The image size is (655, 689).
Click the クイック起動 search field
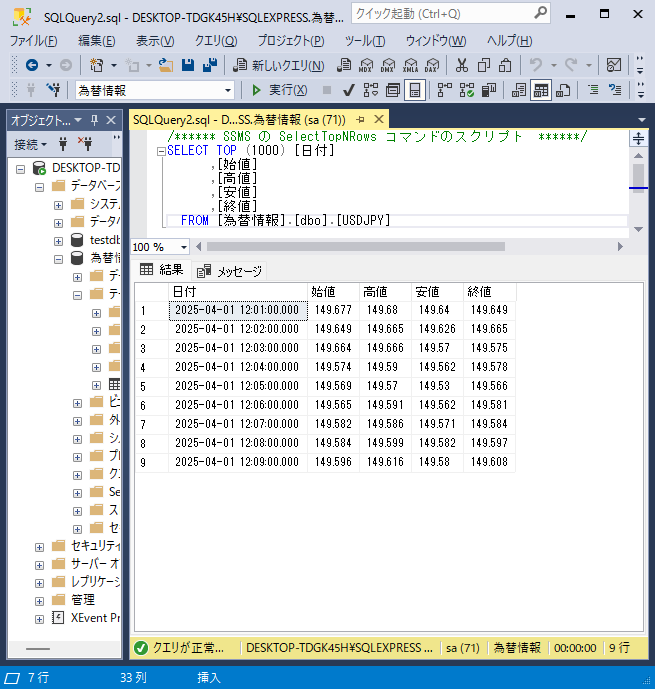pyautogui.click(x=440, y=14)
